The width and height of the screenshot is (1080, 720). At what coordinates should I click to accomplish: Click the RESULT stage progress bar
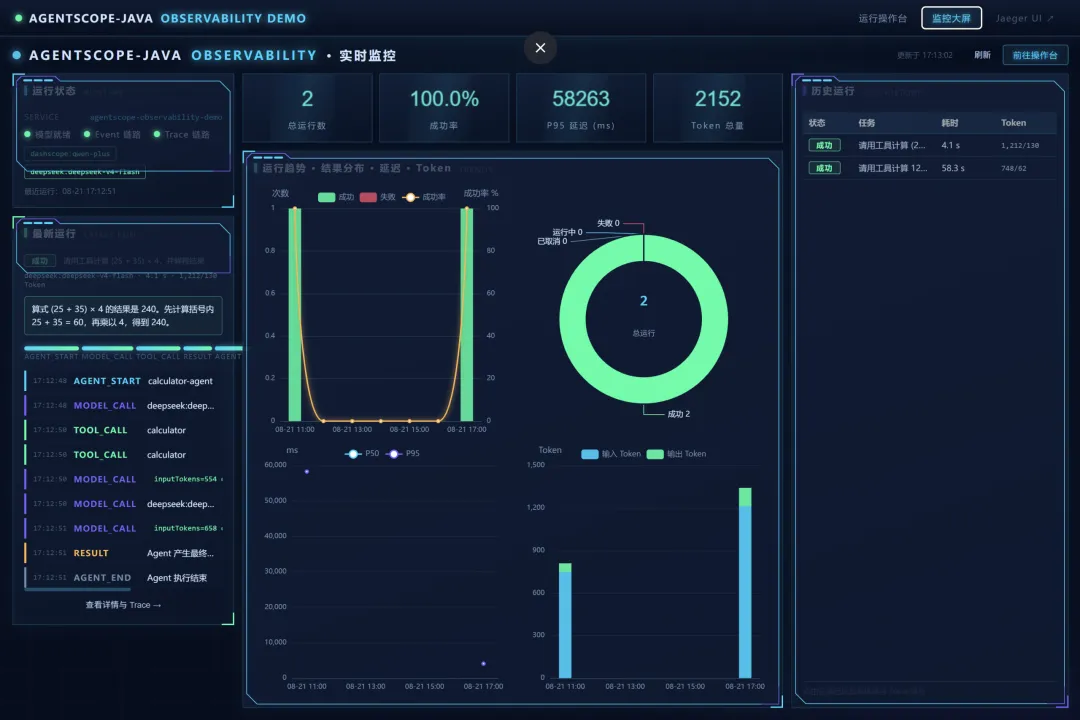click(x=198, y=348)
